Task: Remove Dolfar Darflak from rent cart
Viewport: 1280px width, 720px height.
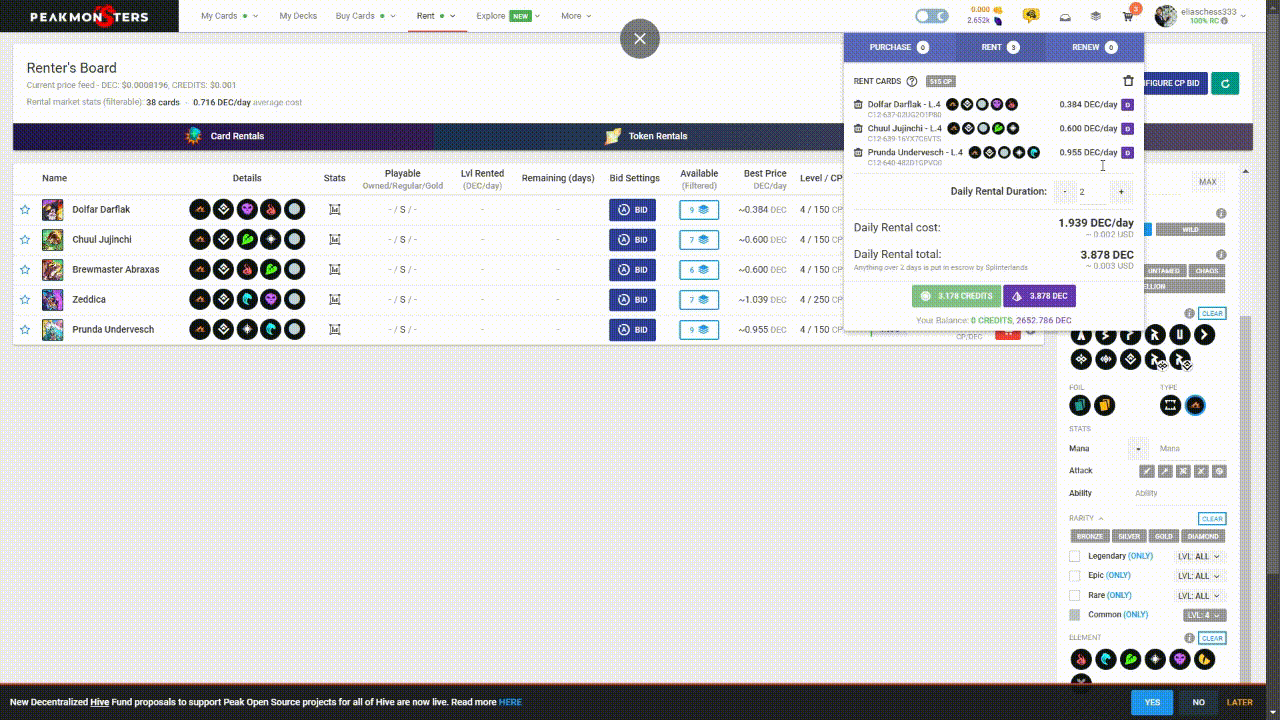Action: click(858, 104)
